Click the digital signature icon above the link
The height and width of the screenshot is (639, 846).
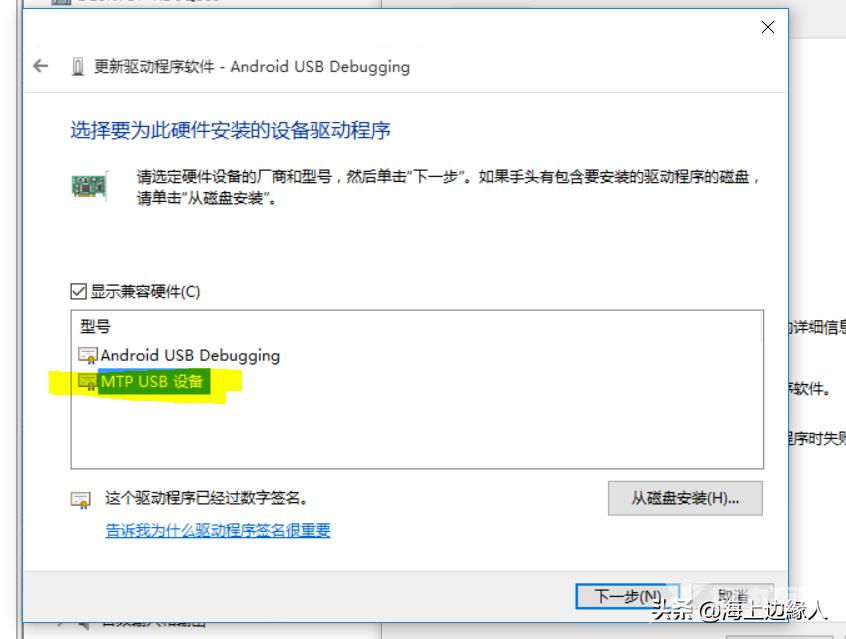(x=81, y=500)
